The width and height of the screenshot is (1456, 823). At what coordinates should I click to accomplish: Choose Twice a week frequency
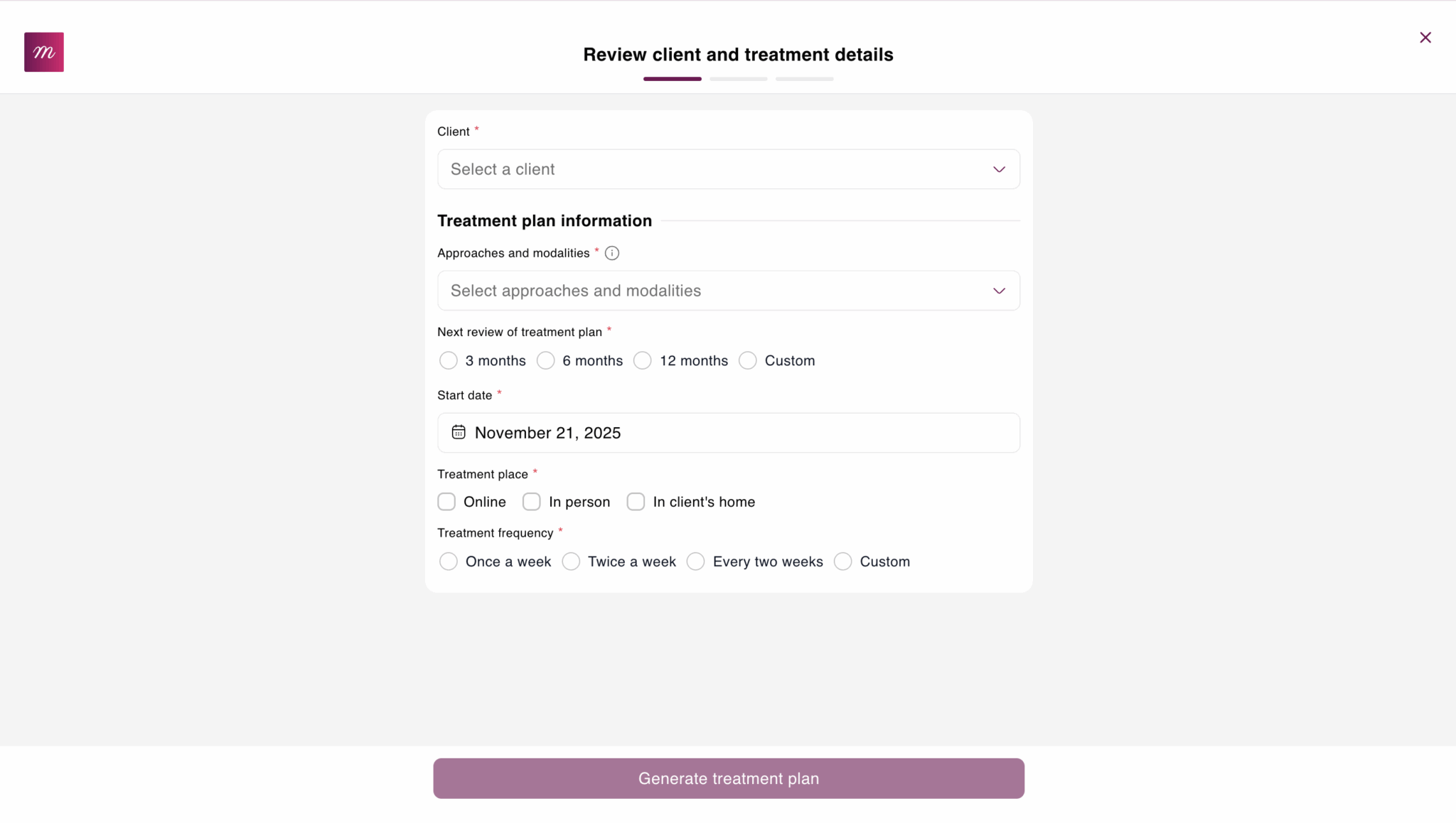pos(571,561)
